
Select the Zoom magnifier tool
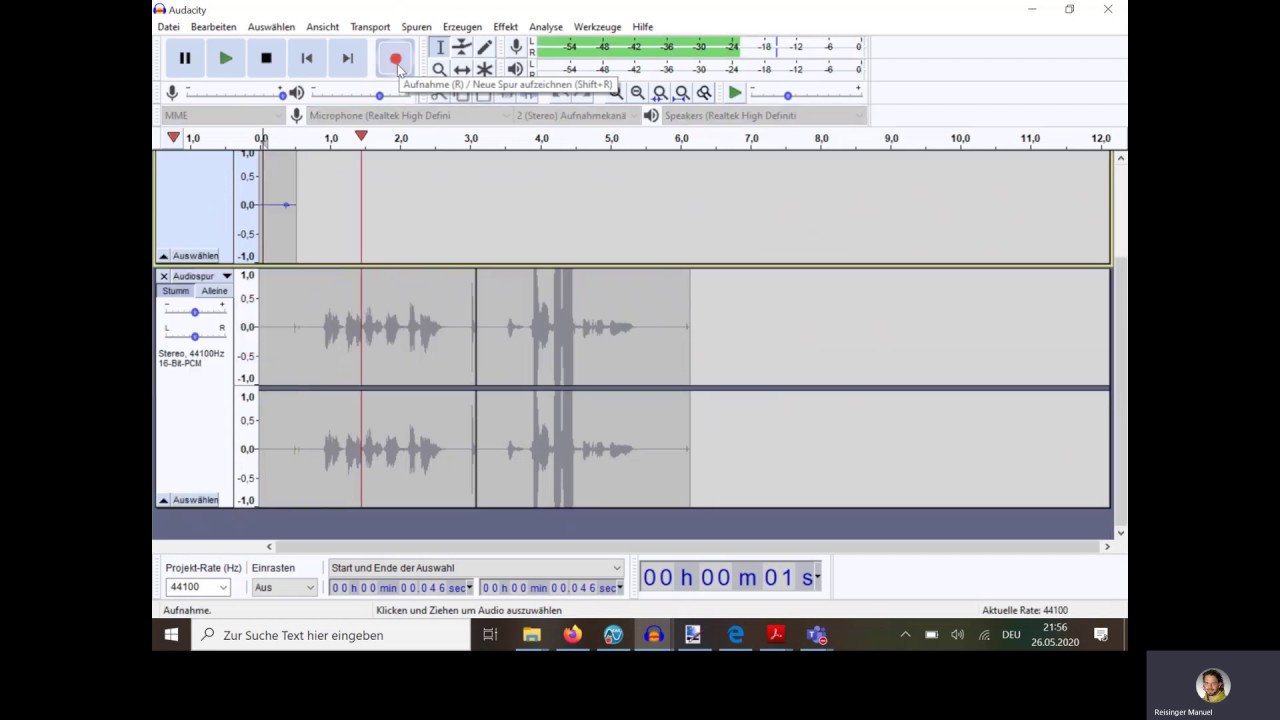tap(439, 69)
